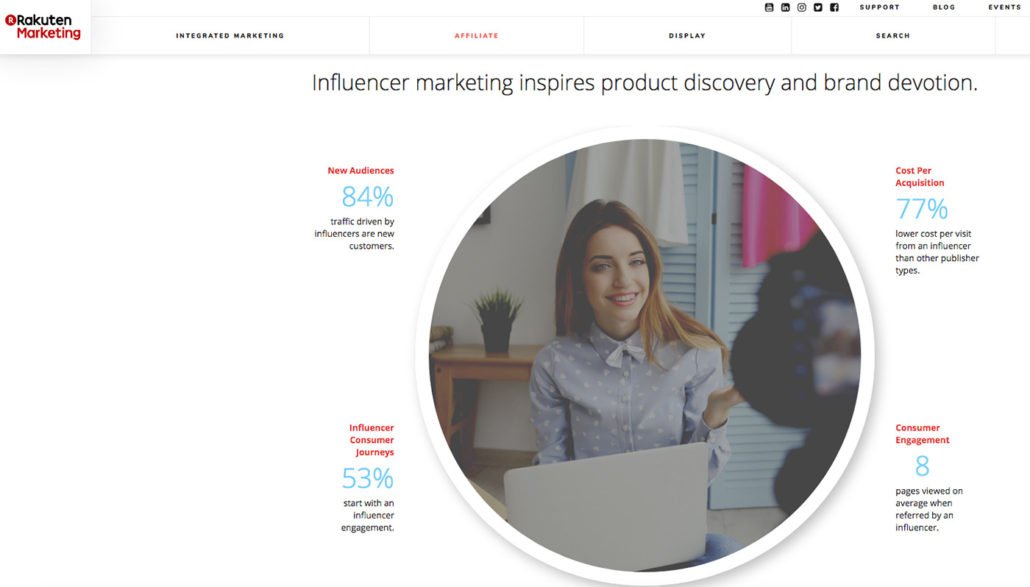1030x587 pixels.
Task: Open the LinkedIn social icon
Action: coord(785,7)
